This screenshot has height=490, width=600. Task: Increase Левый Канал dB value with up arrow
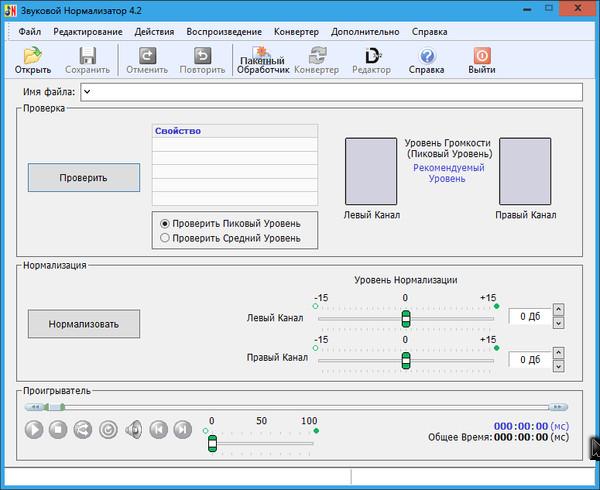(558, 311)
